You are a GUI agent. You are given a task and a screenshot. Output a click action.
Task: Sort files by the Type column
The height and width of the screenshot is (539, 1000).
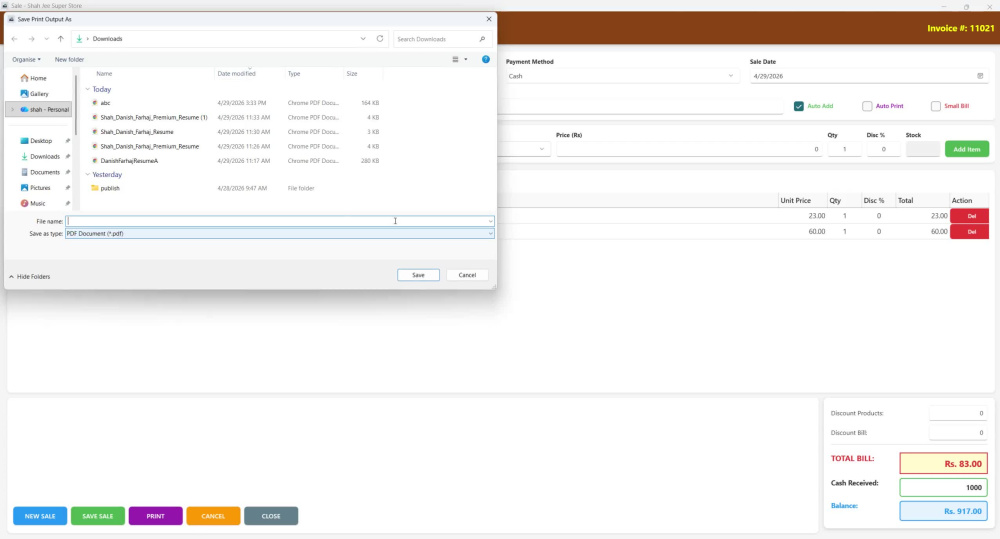293,73
